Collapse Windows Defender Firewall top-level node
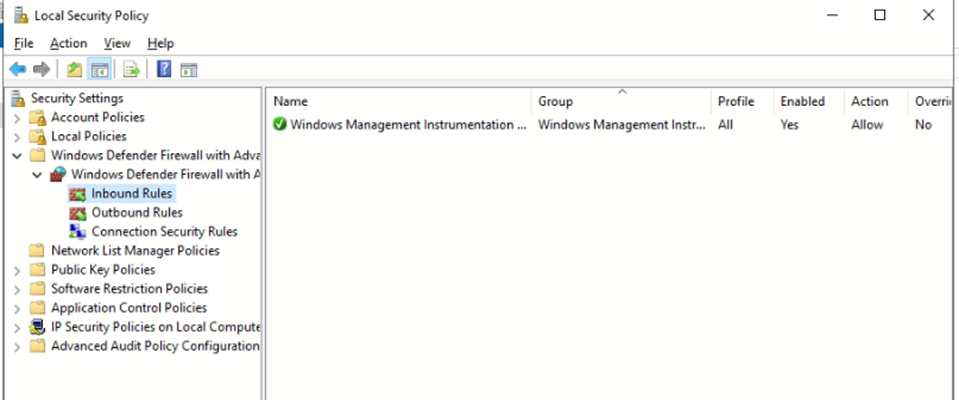959x400 pixels. 17,156
